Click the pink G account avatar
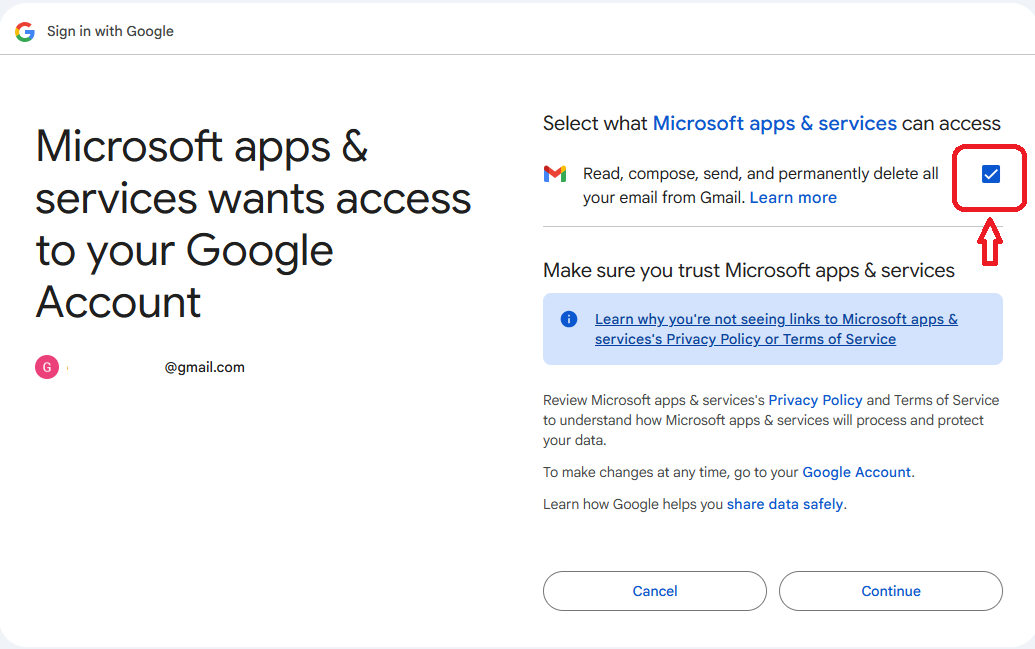Image resolution: width=1035 pixels, height=649 pixels. (47, 367)
